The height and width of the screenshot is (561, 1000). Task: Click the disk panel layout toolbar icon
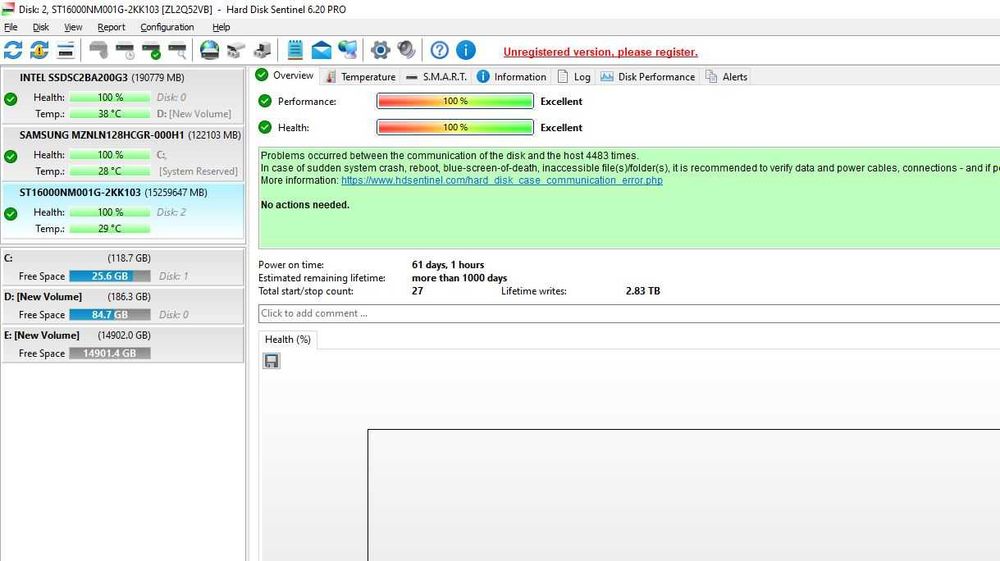click(x=66, y=50)
